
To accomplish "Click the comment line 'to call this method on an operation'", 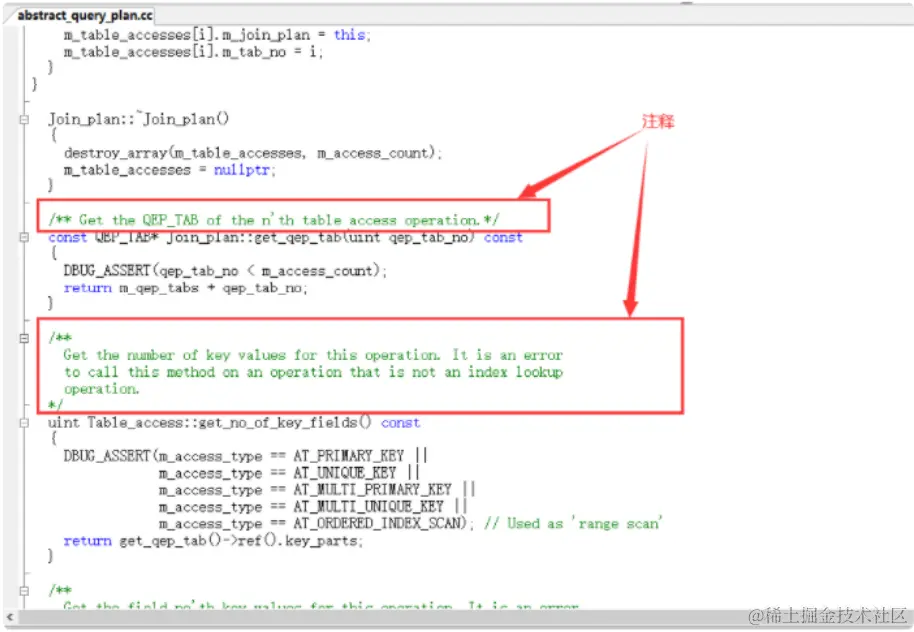I will tap(313, 372).
